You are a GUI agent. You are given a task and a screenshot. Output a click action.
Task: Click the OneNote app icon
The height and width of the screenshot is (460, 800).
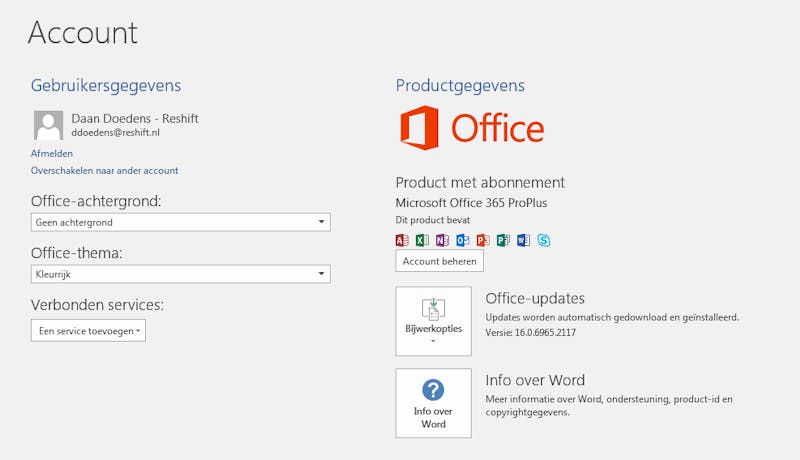click(442, 240)
